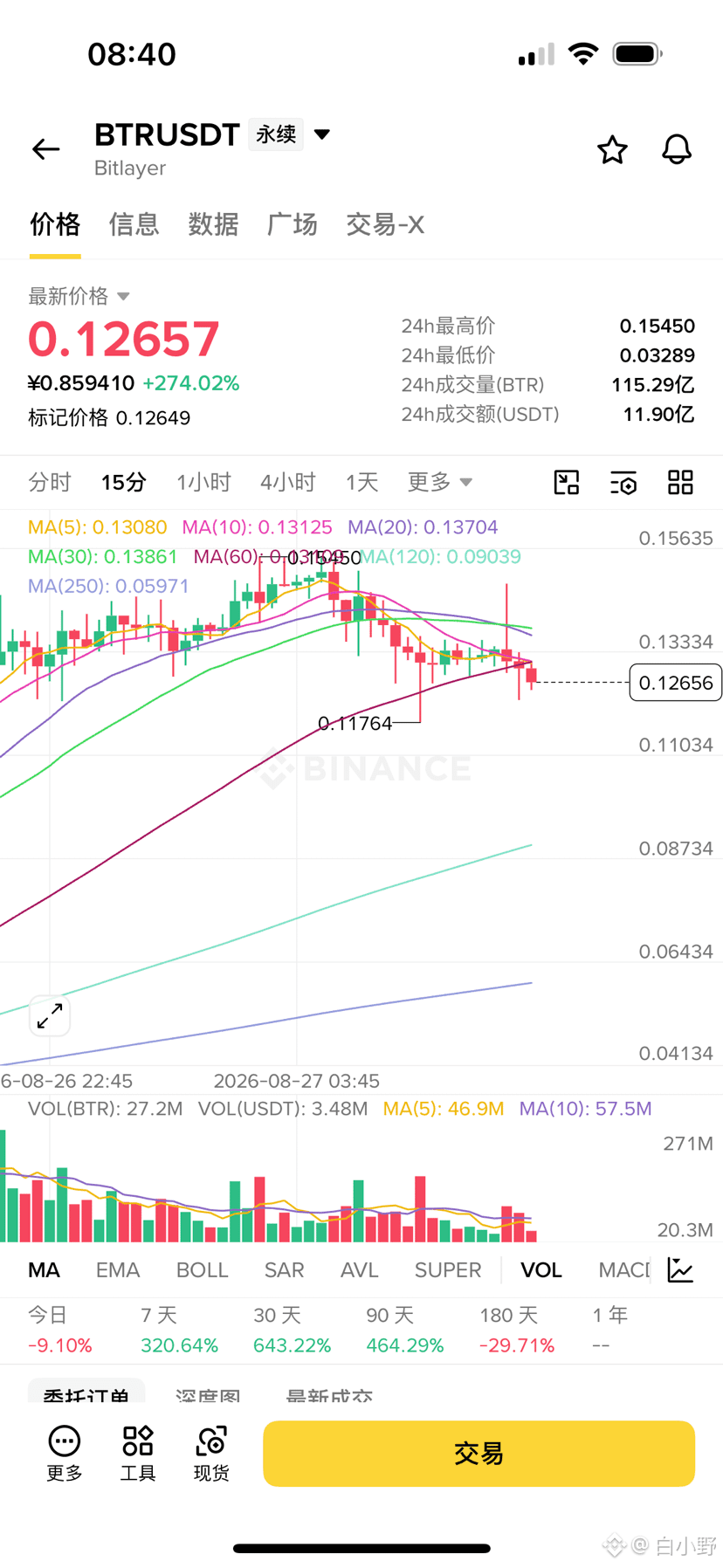Viewport: 723px width, 1568px height.
Task: Add BTRUSDT to favorites with star icon
Action: 612,149
